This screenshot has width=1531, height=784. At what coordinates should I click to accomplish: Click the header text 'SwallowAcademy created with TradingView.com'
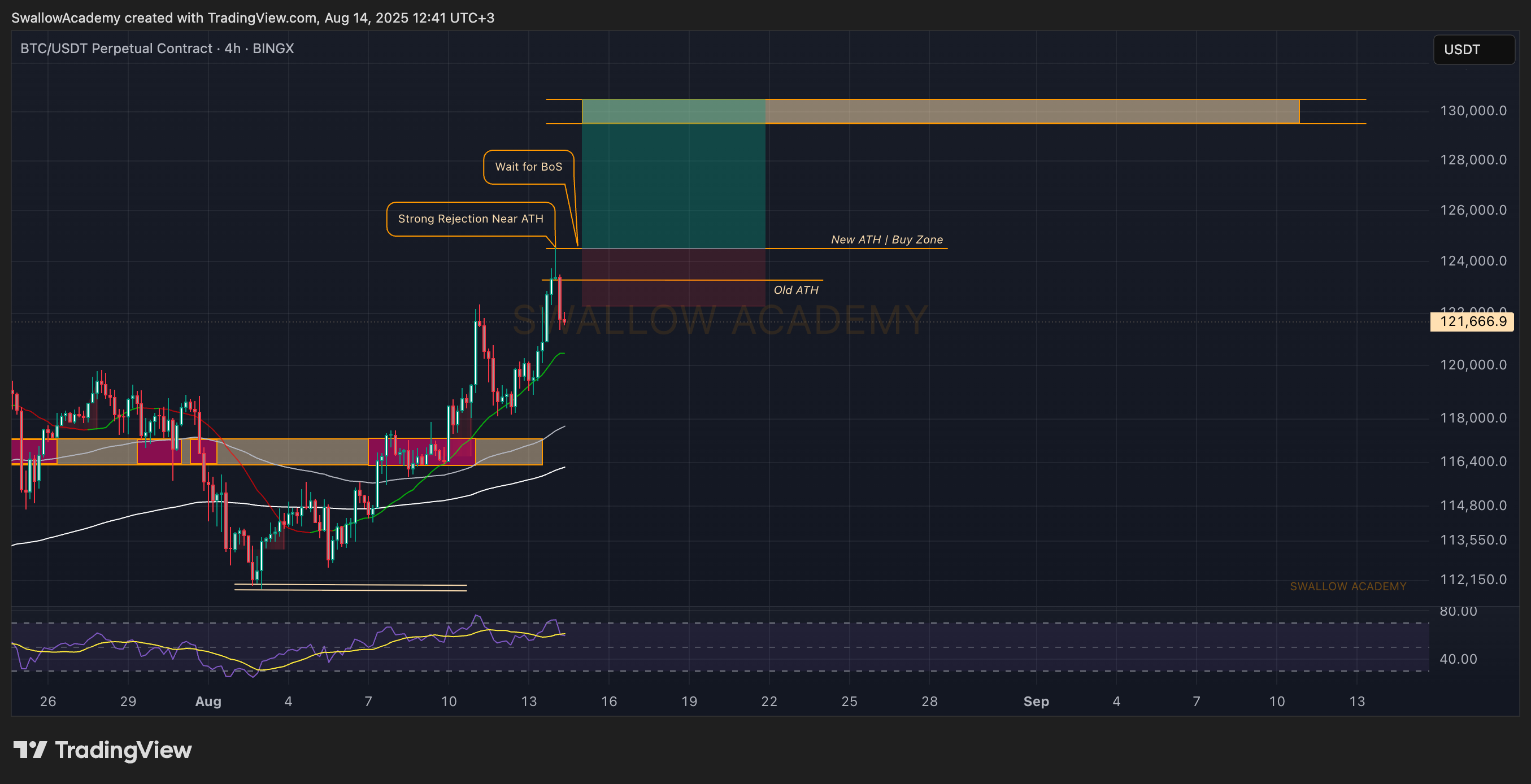click(x=164, y=18)
